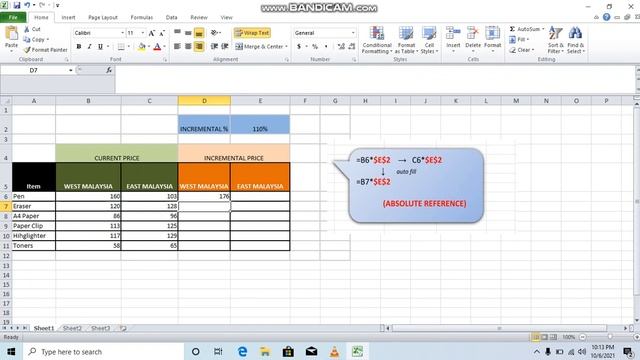Click AutoSum
640x360 pixels.
pyautogui.click(x=527, y=29)
